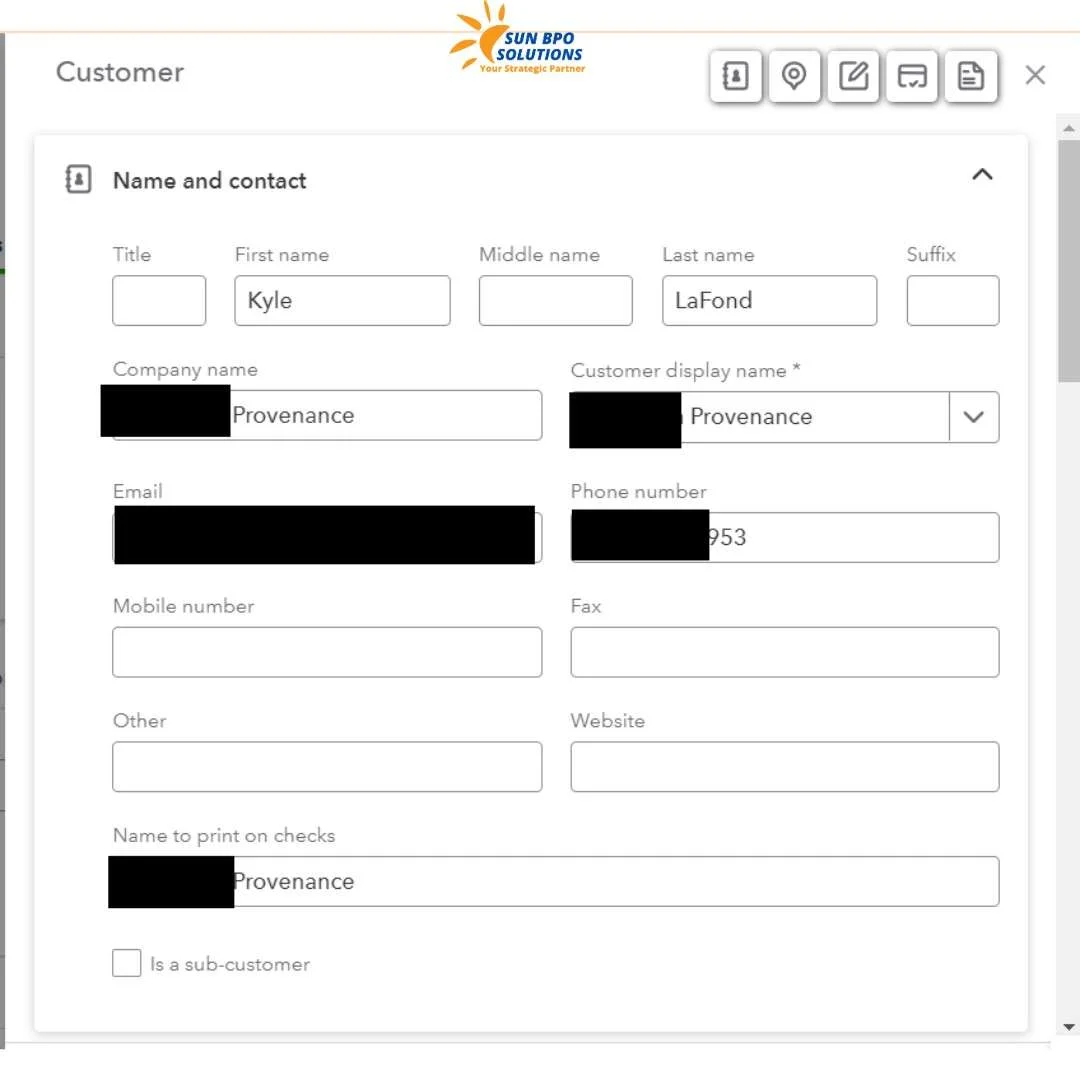Select the empty Middle name field
The width and height of the screenshot is (1080, 1080).
[x=555, y=300]
